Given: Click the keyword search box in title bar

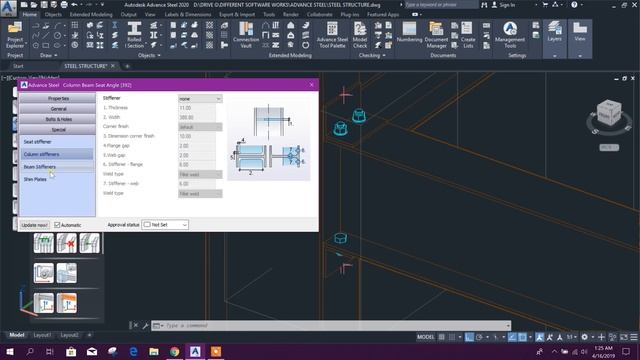Looking at the screenshot, I should [x=441, y=5].
